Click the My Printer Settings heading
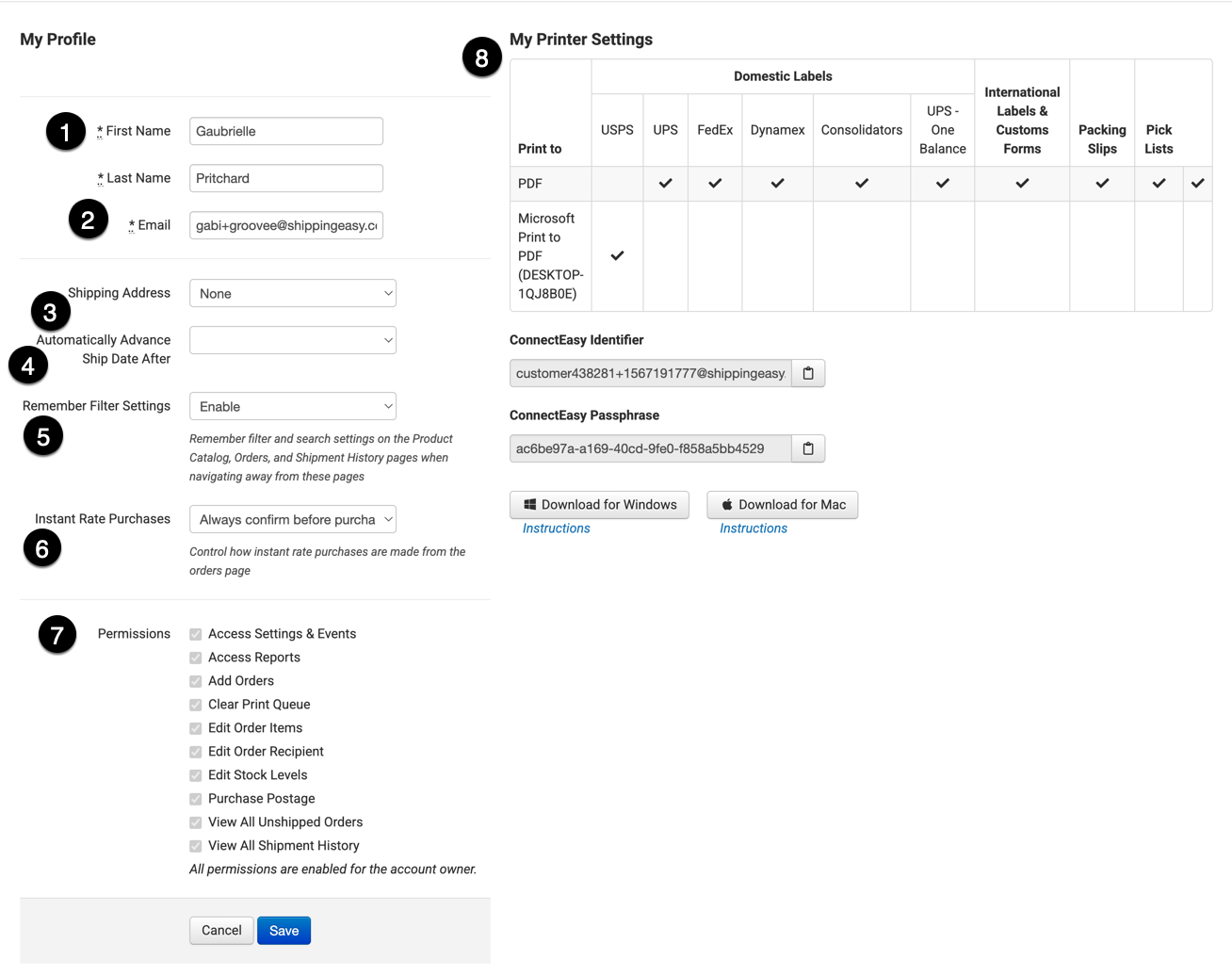Viewport: 1232px width, 976px height. [x=581, y=40]
